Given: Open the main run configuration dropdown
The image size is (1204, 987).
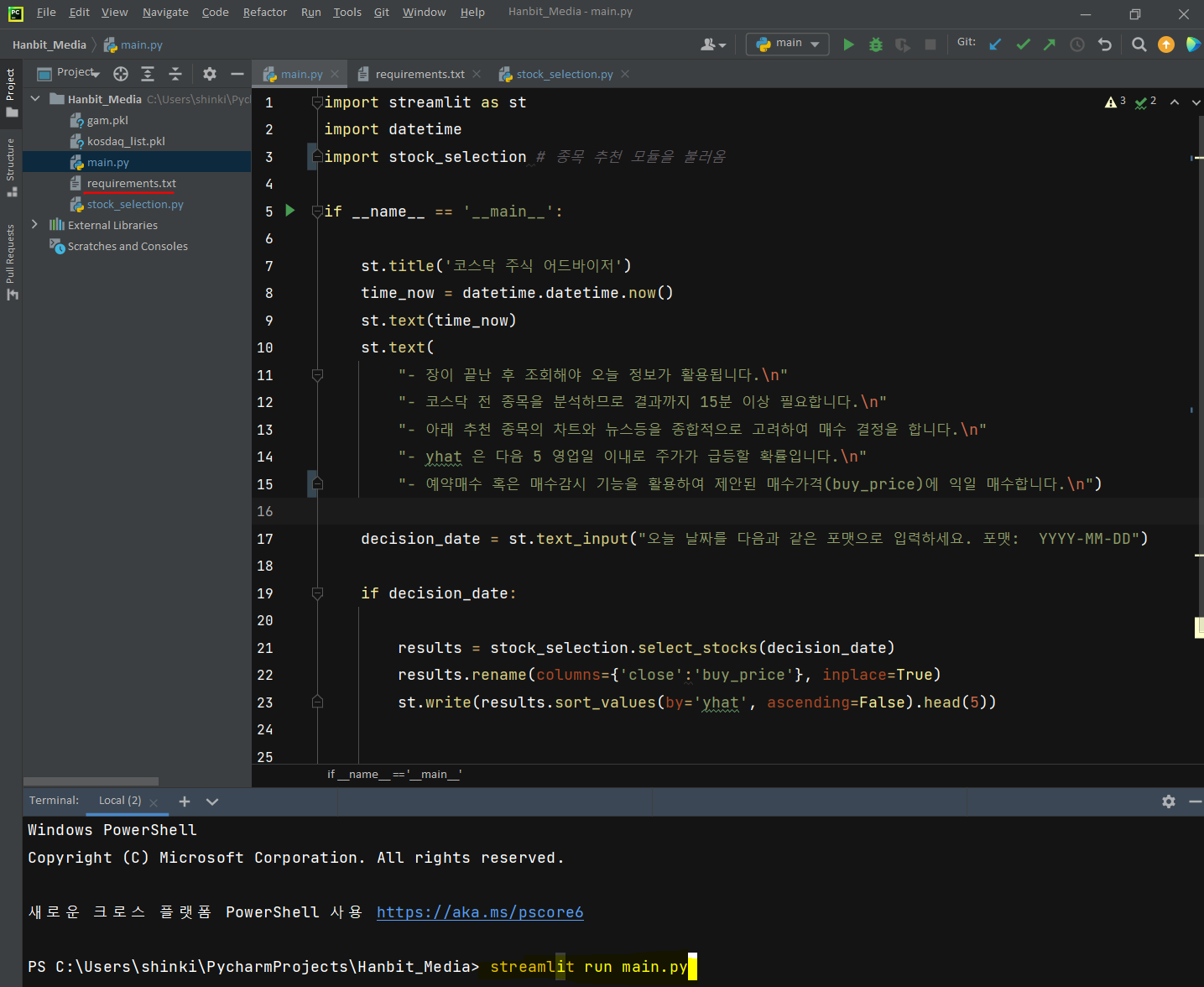Looking at the screenshot, I should [787, 44].
